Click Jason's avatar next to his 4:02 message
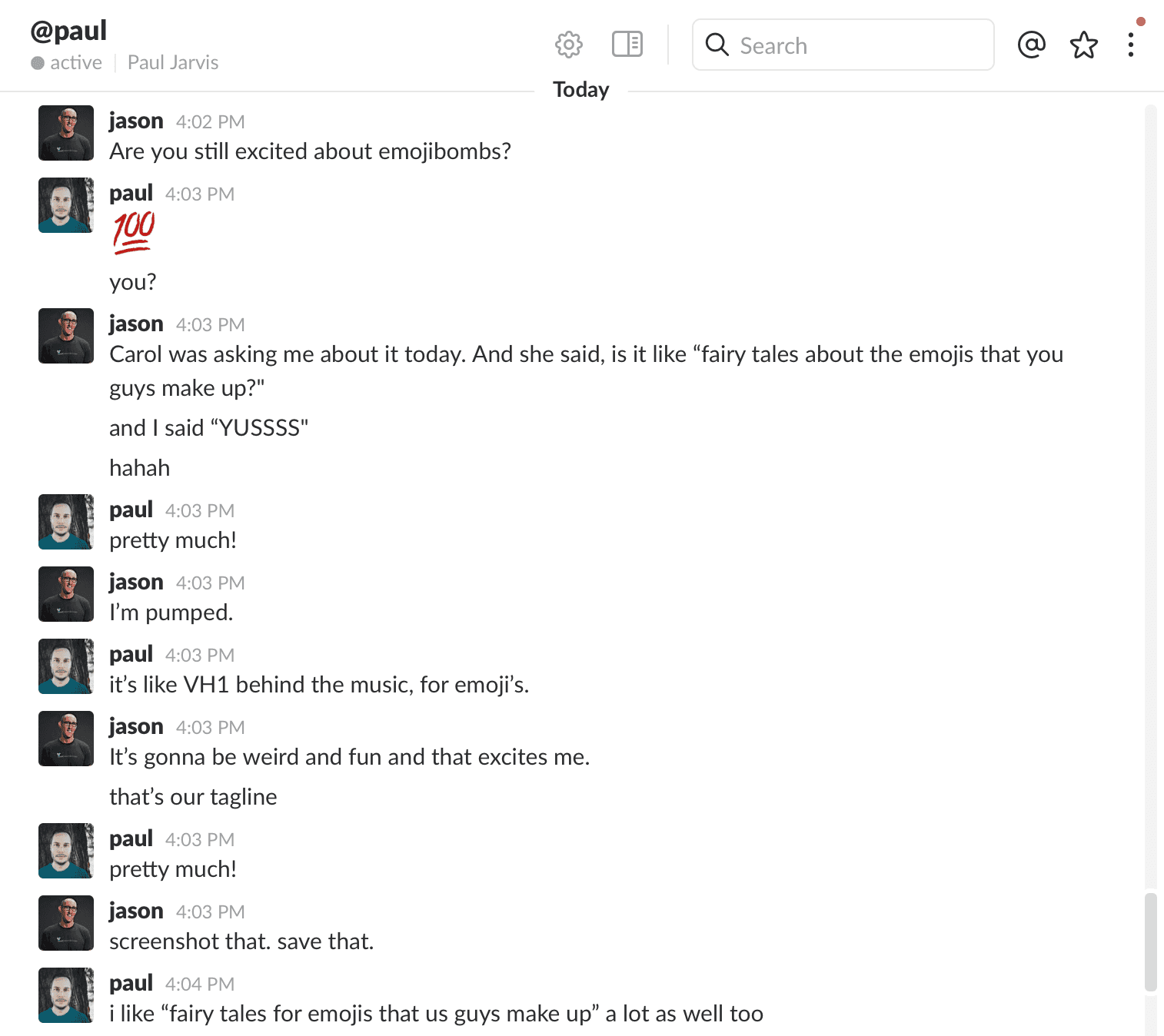Image resolution: width=1164 pixels, height=1036 pixels. click(65, 133)
